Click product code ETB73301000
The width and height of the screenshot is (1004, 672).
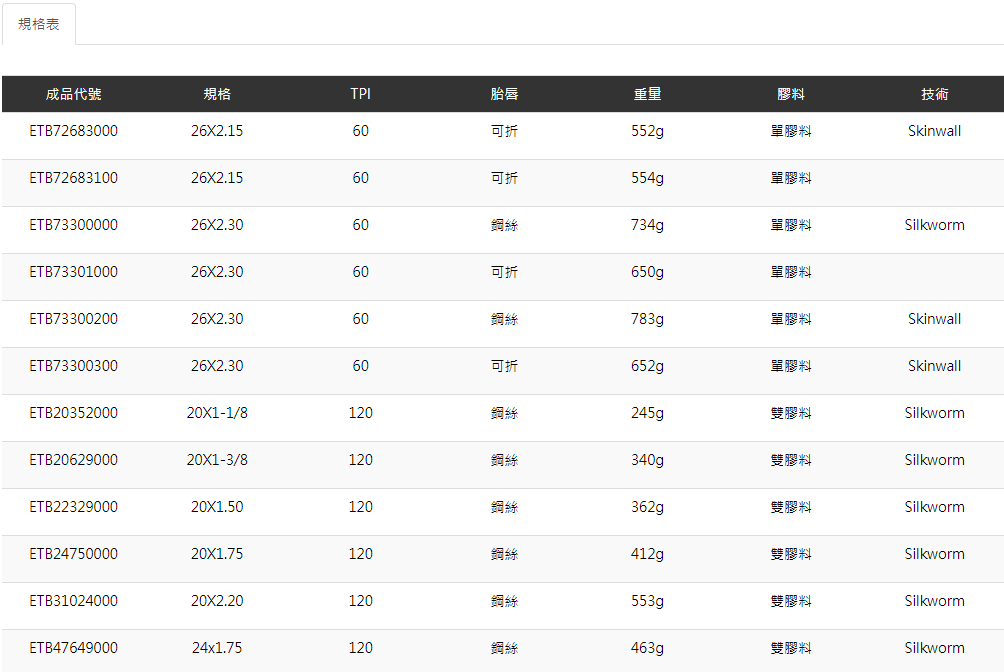click(73, 272)
